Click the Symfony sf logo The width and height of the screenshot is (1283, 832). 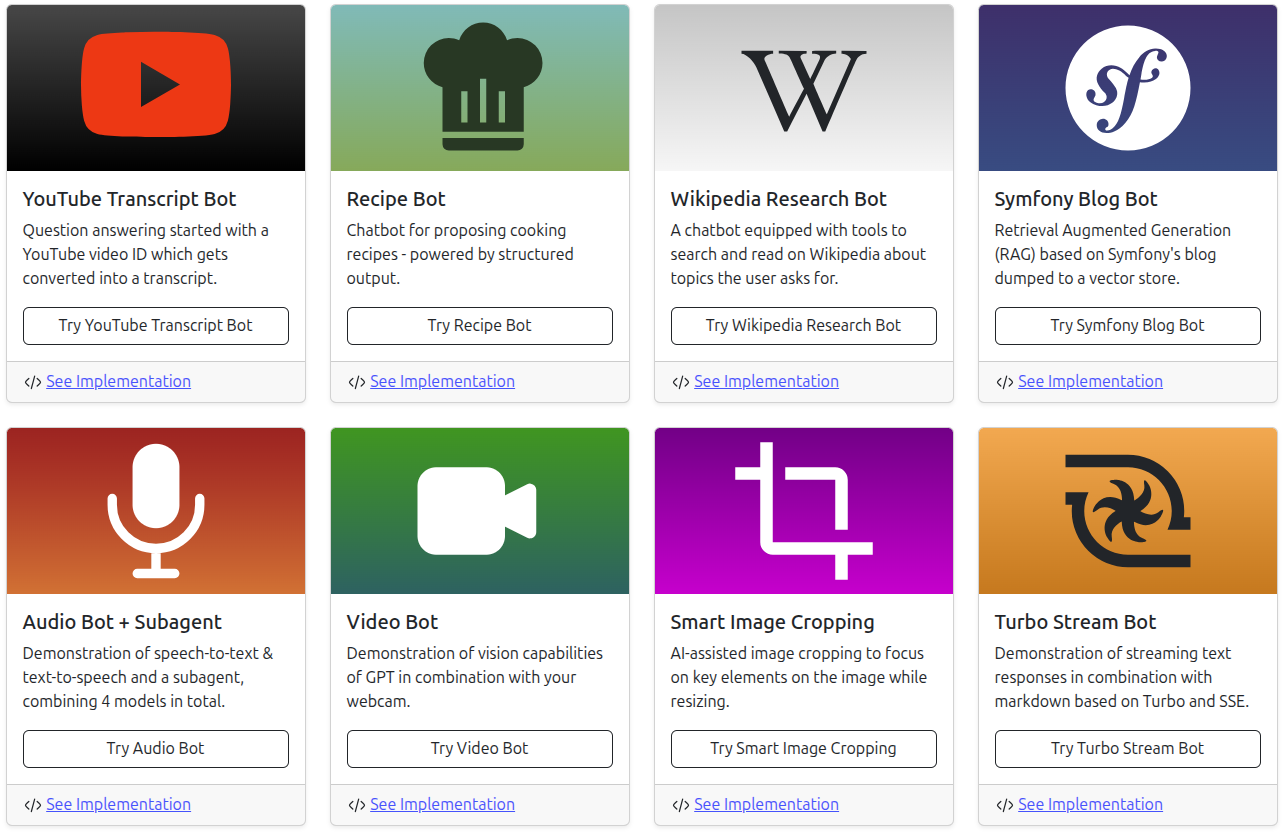click(1128, 88)
